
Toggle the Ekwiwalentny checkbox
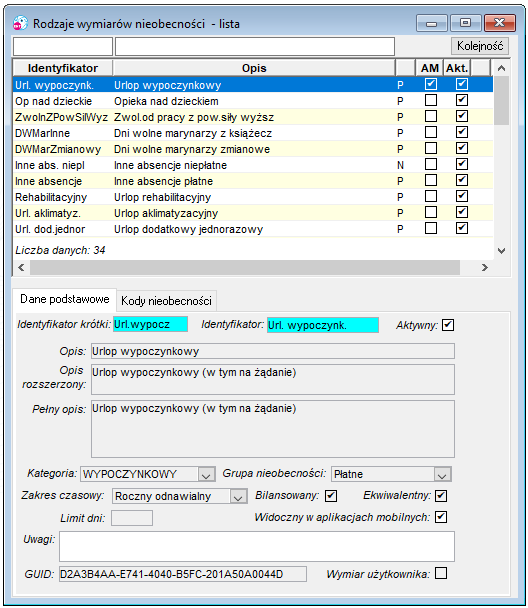441,496
